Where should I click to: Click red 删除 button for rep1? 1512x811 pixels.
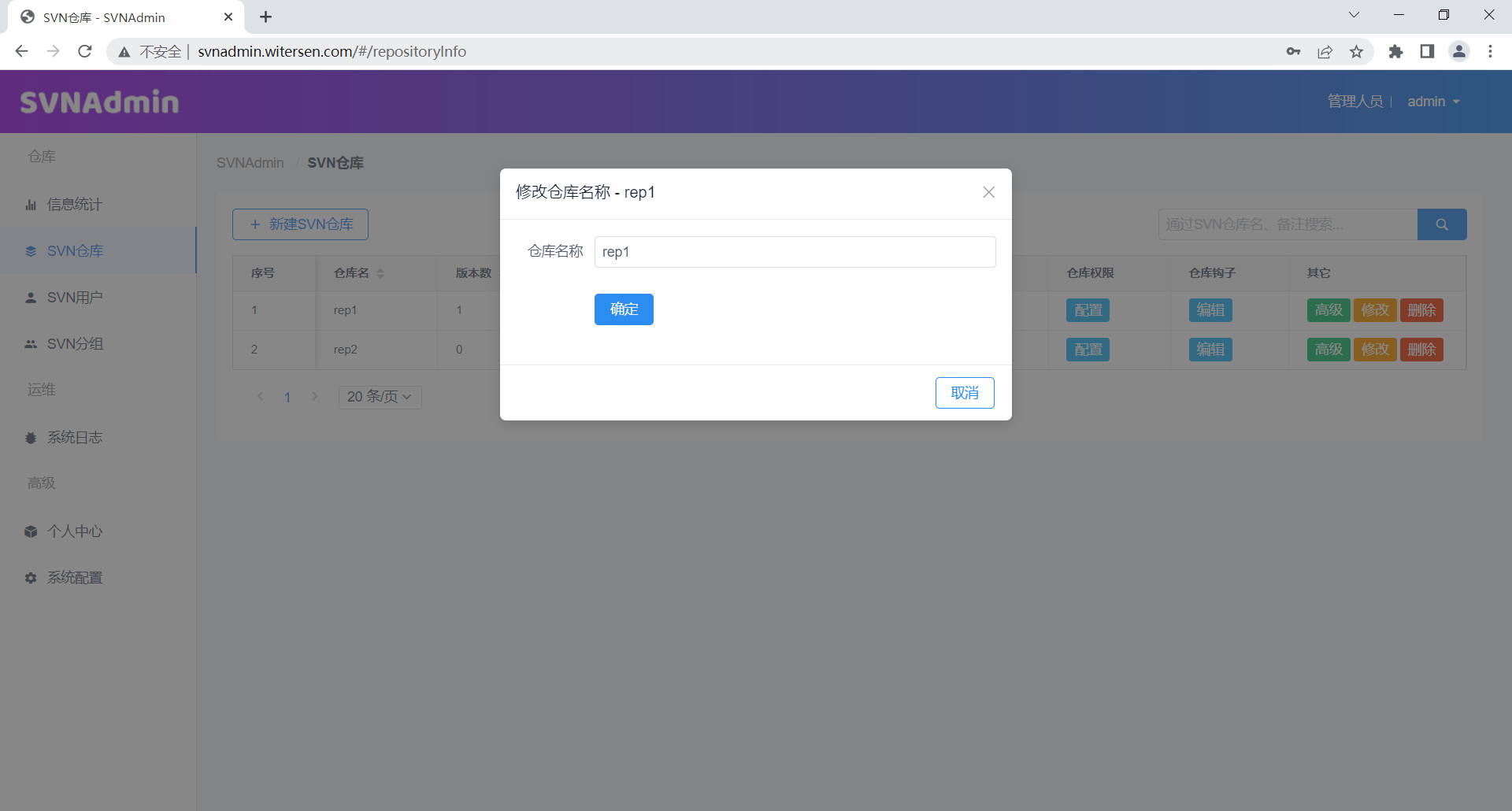pos(1421,310)
